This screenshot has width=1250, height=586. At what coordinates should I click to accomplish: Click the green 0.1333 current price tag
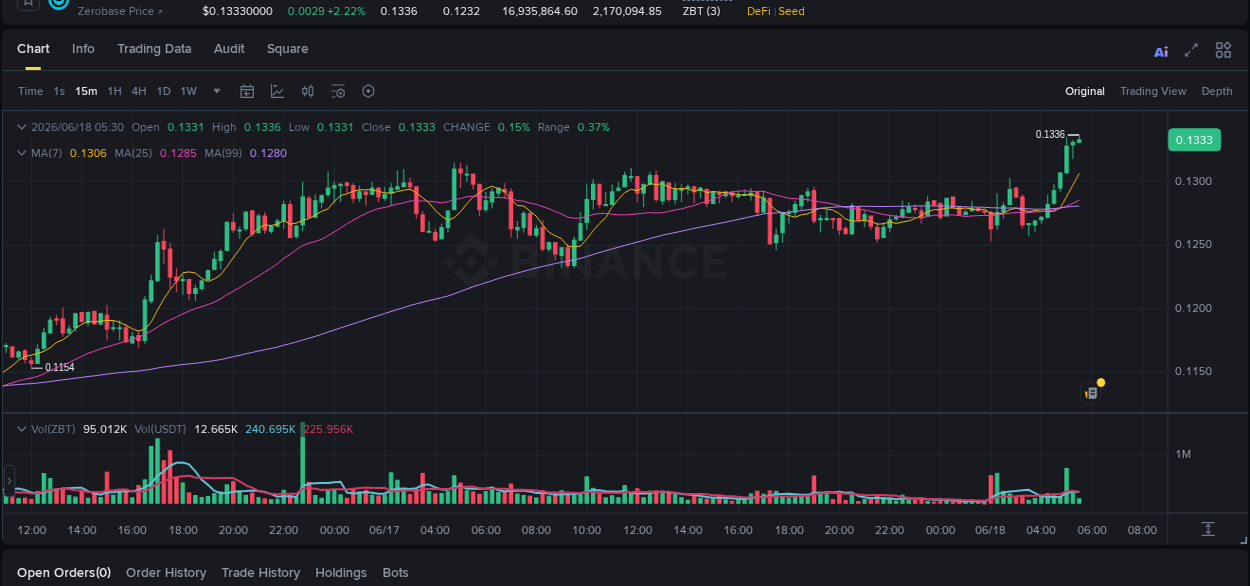pyautogui.click(x=1194, y=140)
